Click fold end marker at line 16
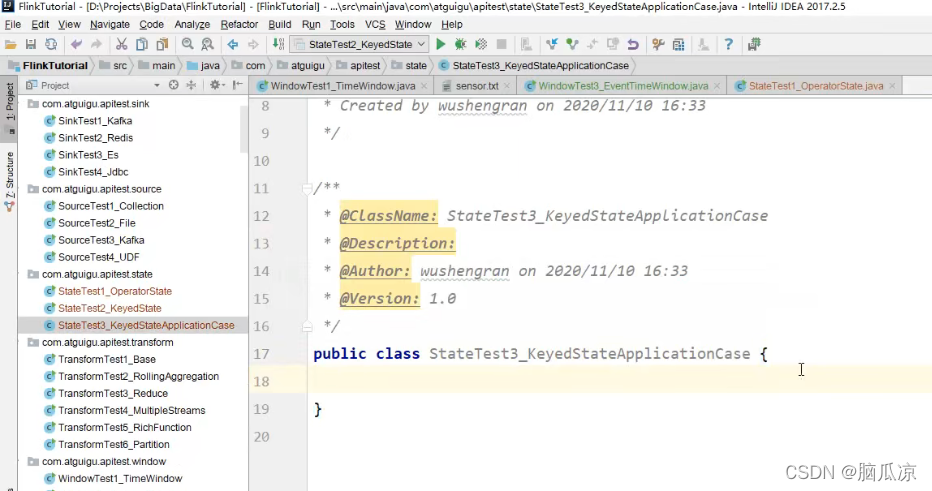 pyautogui.click(x=307, y=326)
